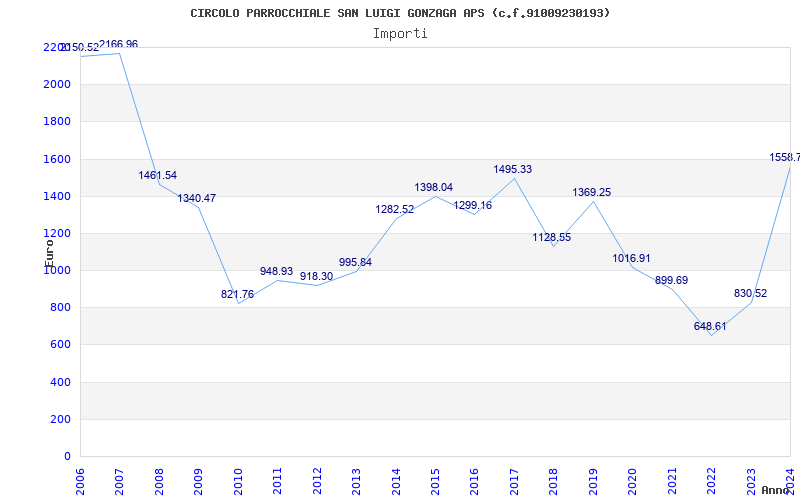Viewport: 800px width, 500px height.
Task: Click the x-axis year 2012
Action: point(317,481)
